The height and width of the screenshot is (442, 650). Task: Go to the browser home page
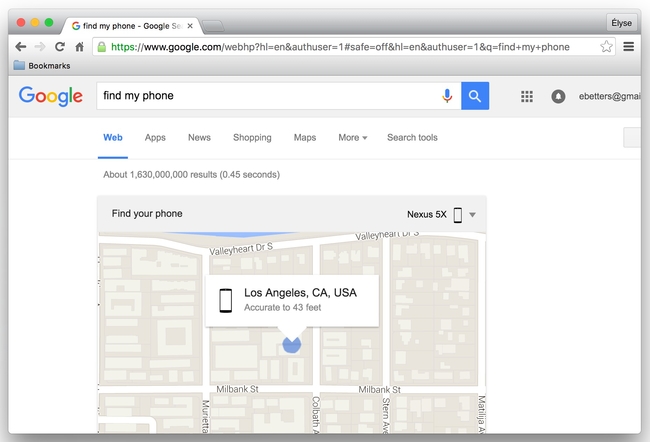(x=79, y=47)
